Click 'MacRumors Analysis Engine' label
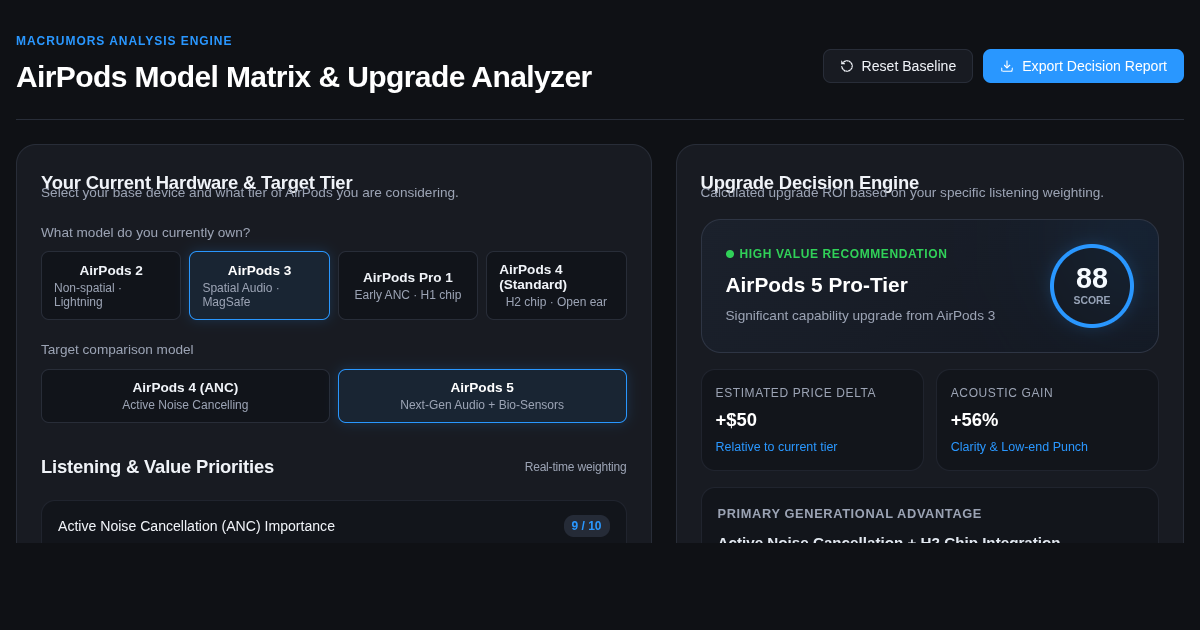Image resolution: width=1200 pixels, height=630 pixels. click(124, 41)
